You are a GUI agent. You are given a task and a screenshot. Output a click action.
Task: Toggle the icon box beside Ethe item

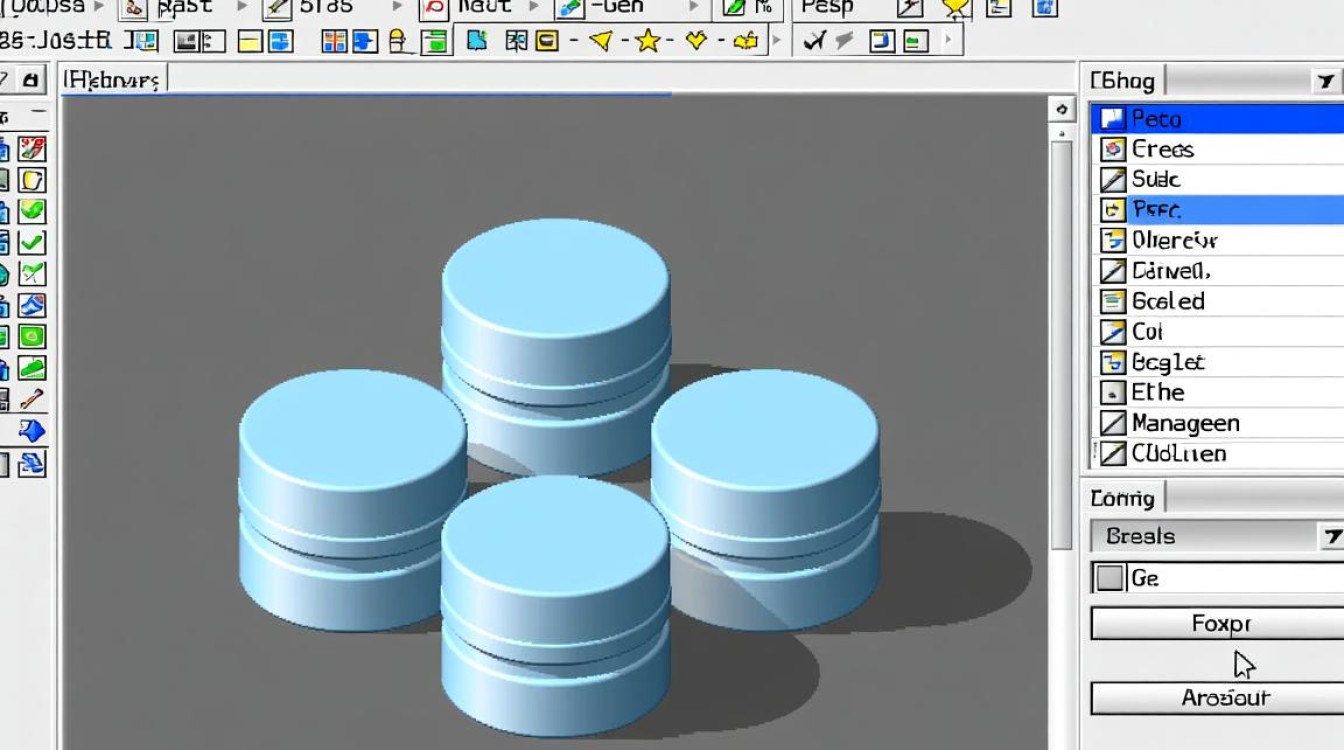1113,393
